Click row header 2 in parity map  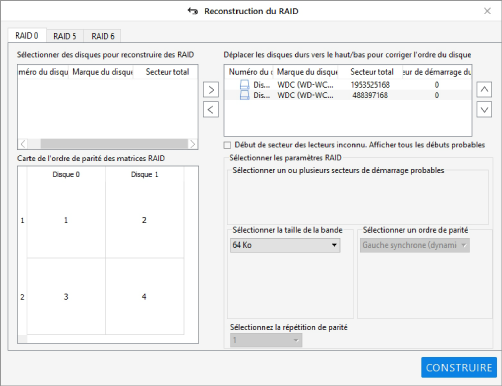(x=22, y=297)
